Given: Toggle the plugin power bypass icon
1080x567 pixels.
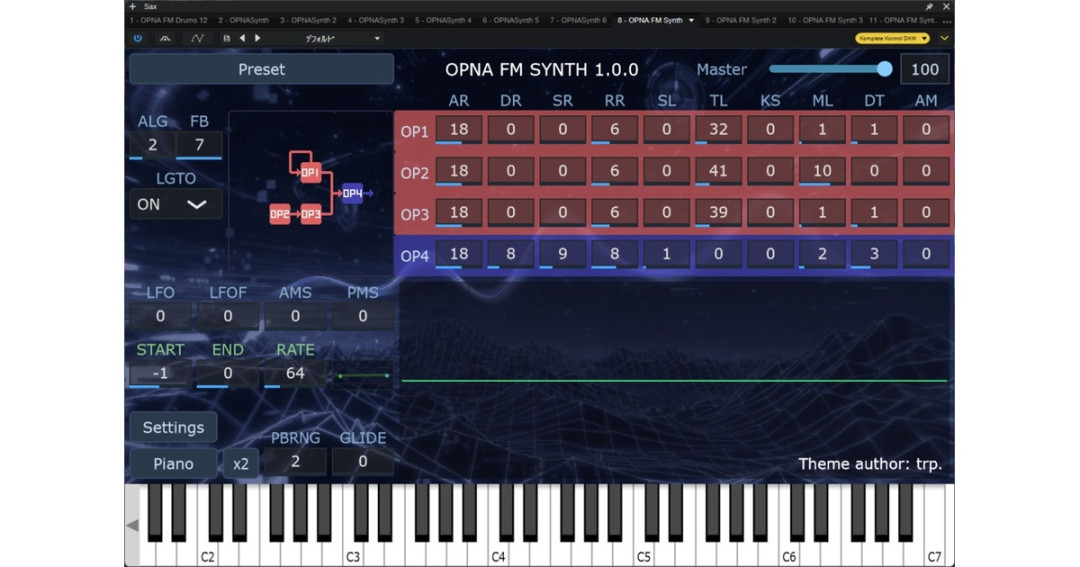Looking at the screenshot, I should point(138,39).
